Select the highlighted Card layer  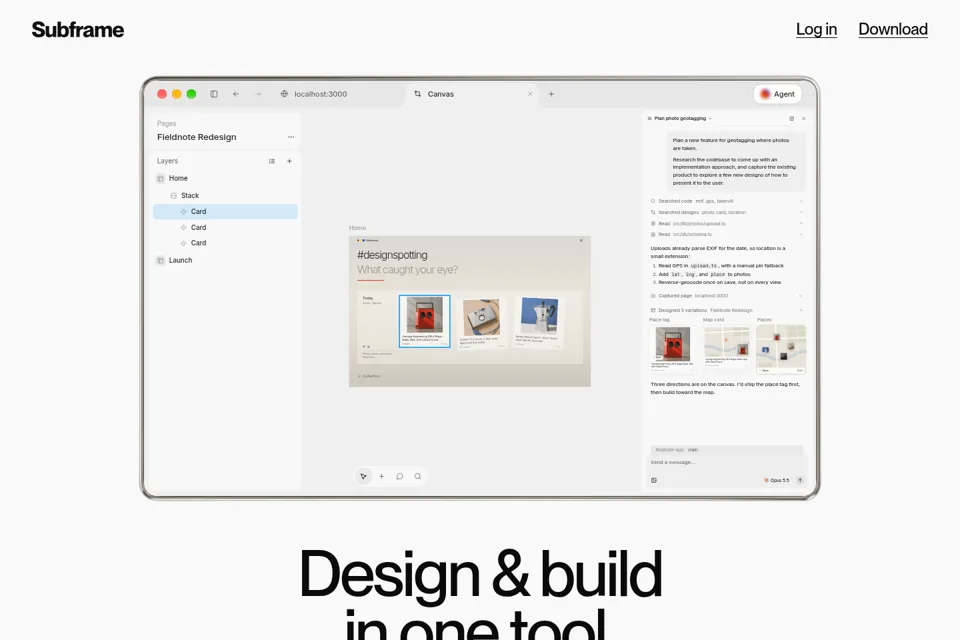coord(225,211)
